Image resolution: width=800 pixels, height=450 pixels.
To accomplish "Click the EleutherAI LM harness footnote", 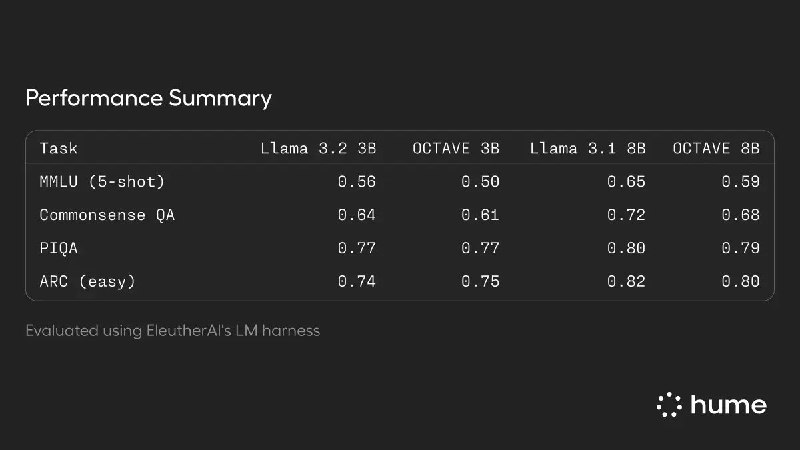I will (x=173, y=330).
